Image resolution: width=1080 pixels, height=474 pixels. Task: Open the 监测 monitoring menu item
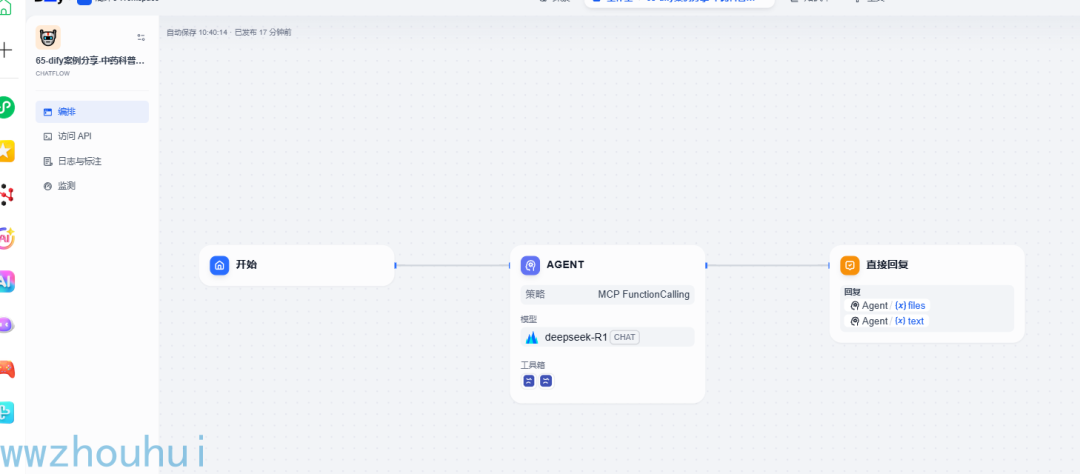[x=92, y=186]
